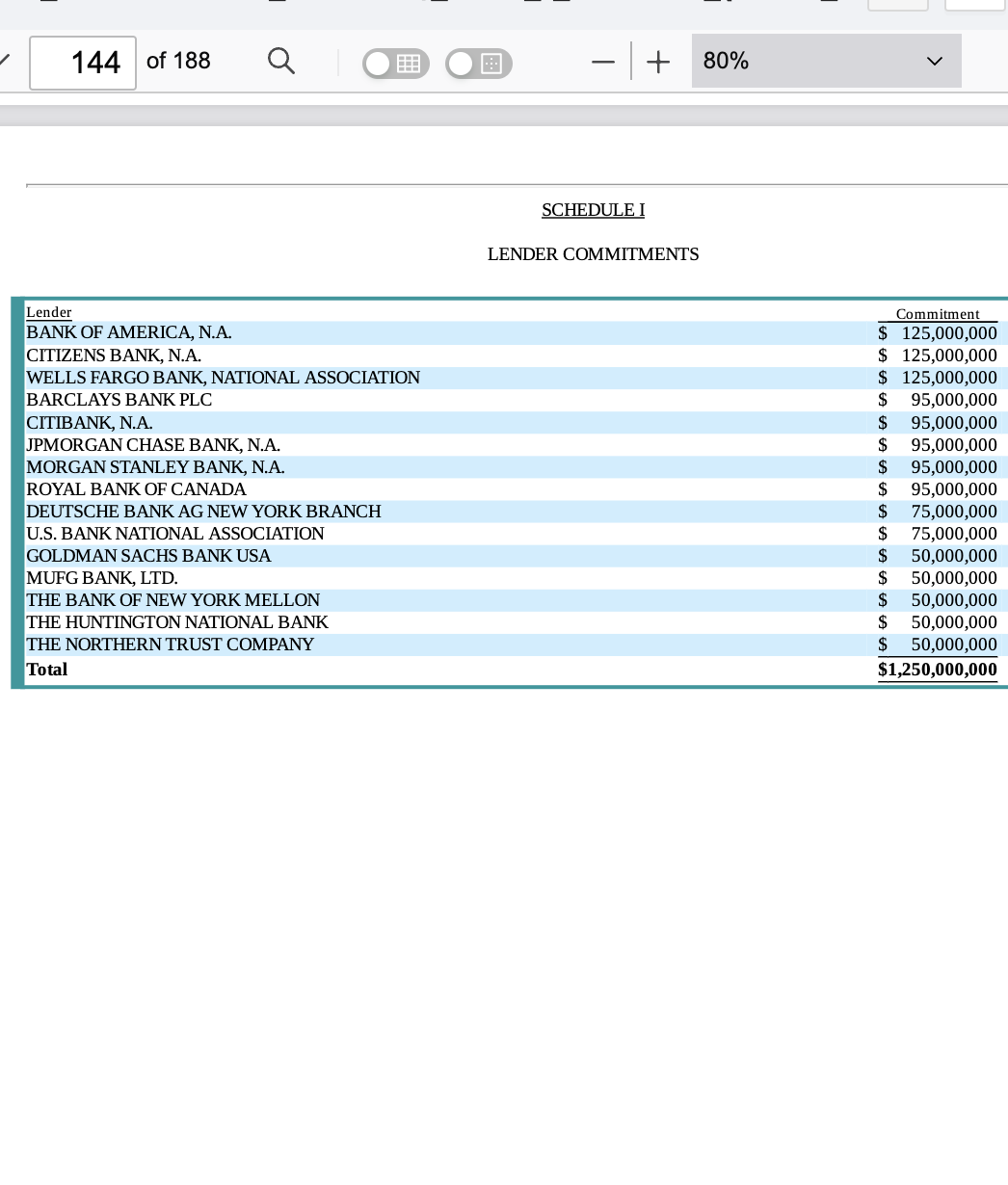Screen dimensions: 1008x1185
Task: Select THE HUNTINGTON NATIONAL BANK
Action: click(177, 622)
